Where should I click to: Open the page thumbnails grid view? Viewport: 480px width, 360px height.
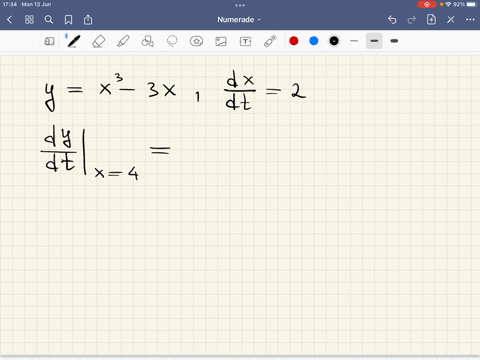[29, 20]
